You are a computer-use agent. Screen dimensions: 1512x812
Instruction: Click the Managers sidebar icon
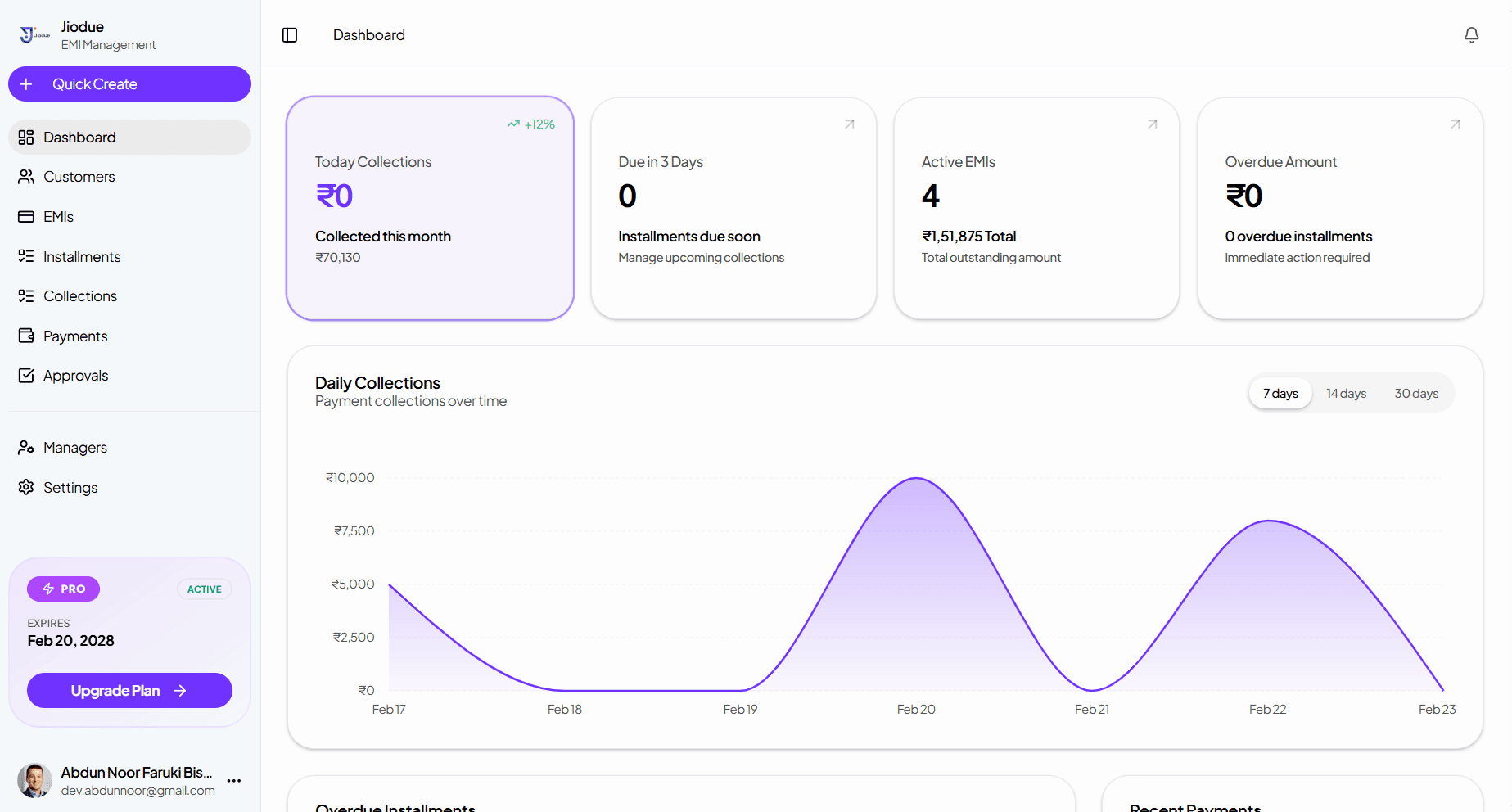point(26,447)
